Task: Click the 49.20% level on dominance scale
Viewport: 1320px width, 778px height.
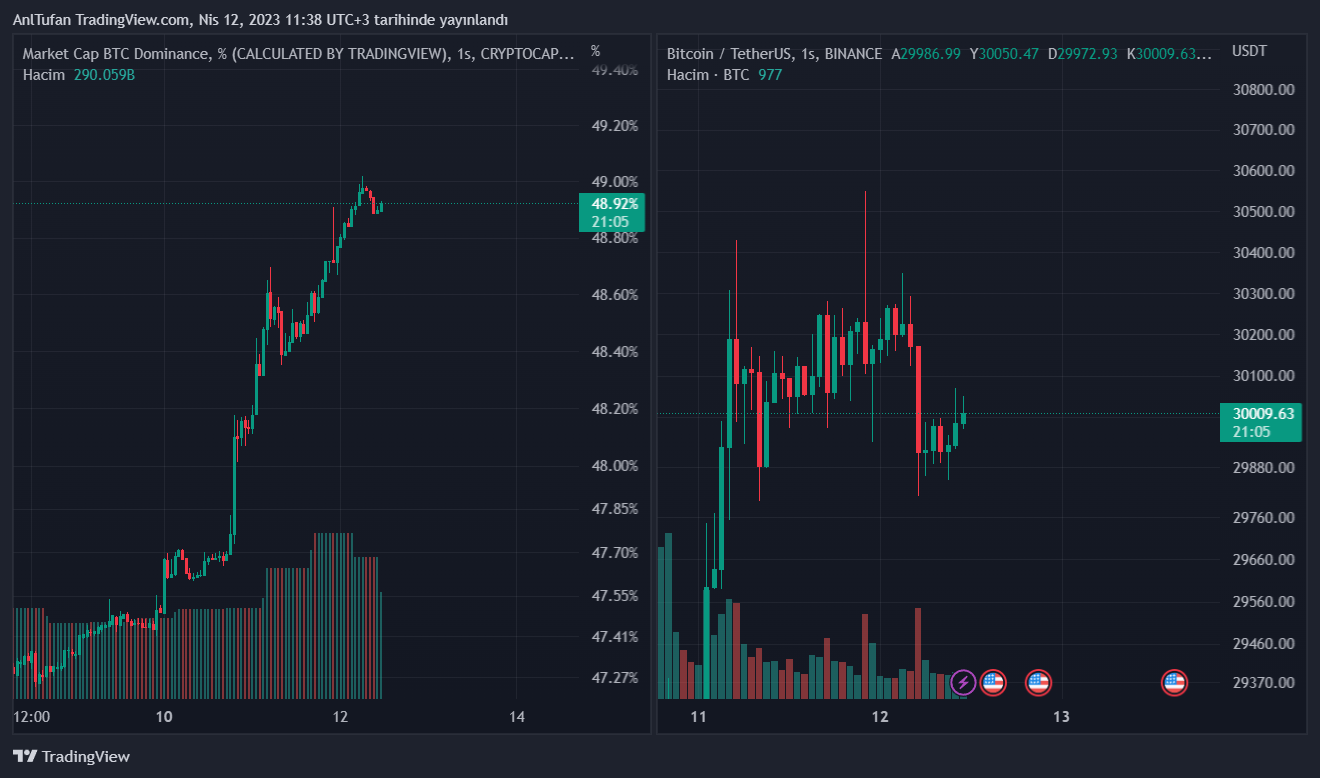Action: [614, 126]
